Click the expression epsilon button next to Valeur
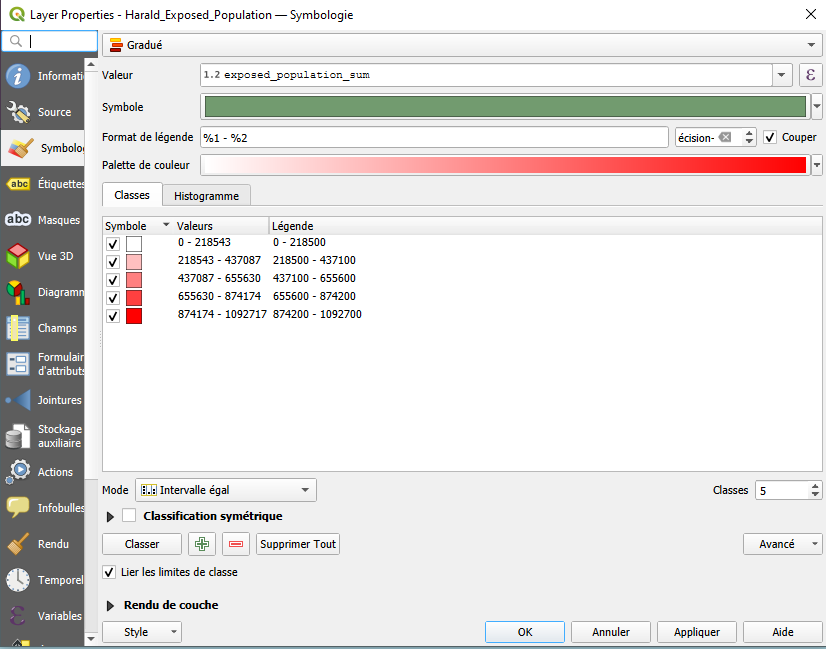This screenshot has height=649, width=826. coord(810,75)
